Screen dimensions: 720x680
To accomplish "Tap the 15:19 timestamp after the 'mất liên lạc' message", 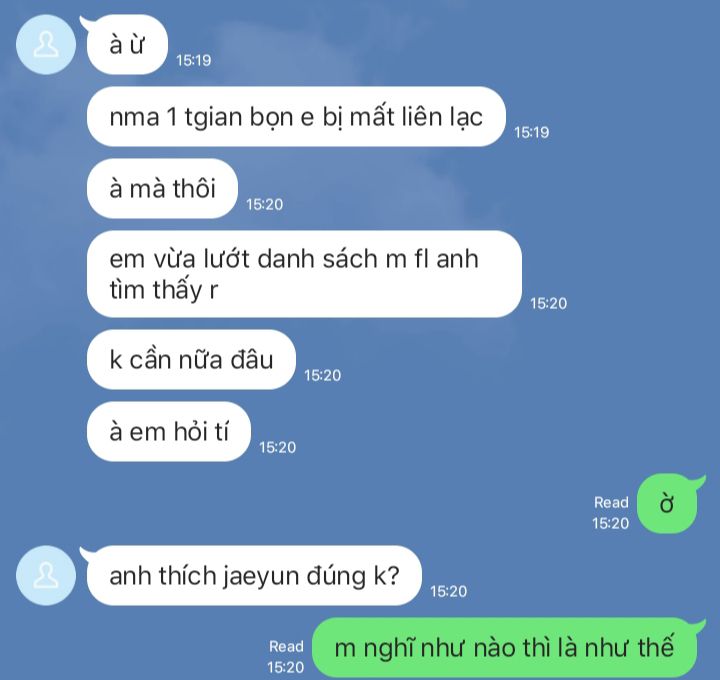I will point(532,132).
